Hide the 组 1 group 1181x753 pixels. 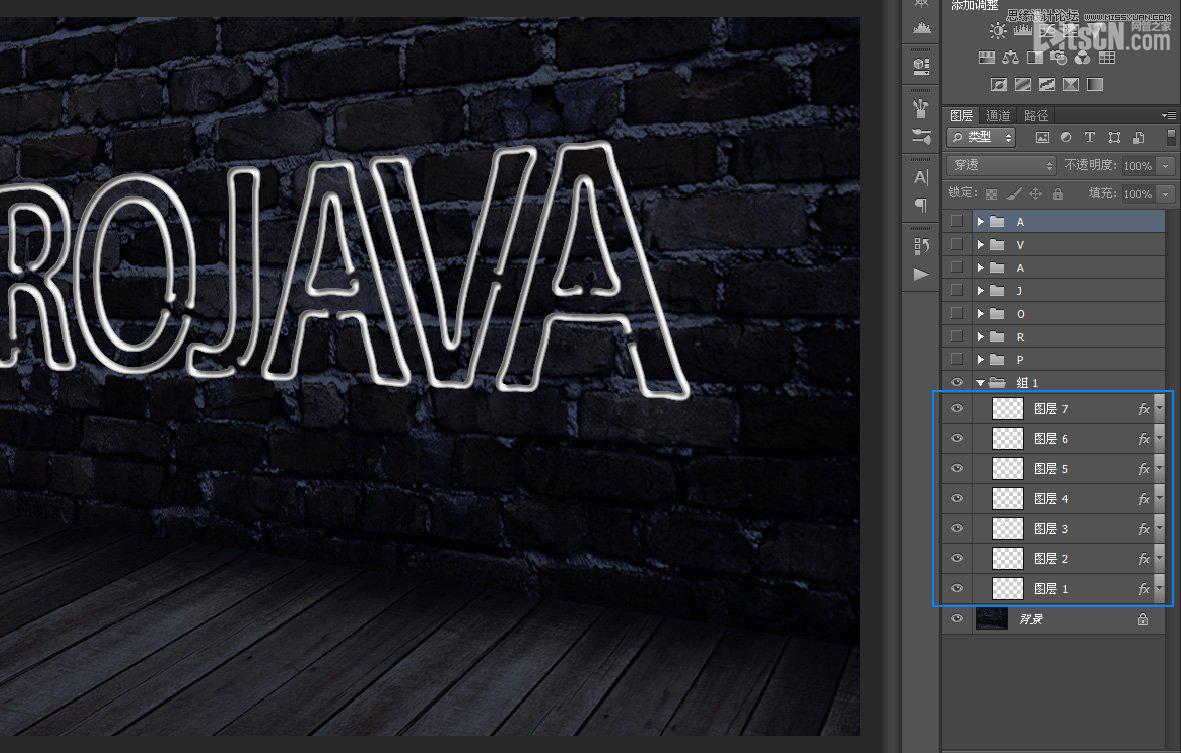[x=957, y=383]
